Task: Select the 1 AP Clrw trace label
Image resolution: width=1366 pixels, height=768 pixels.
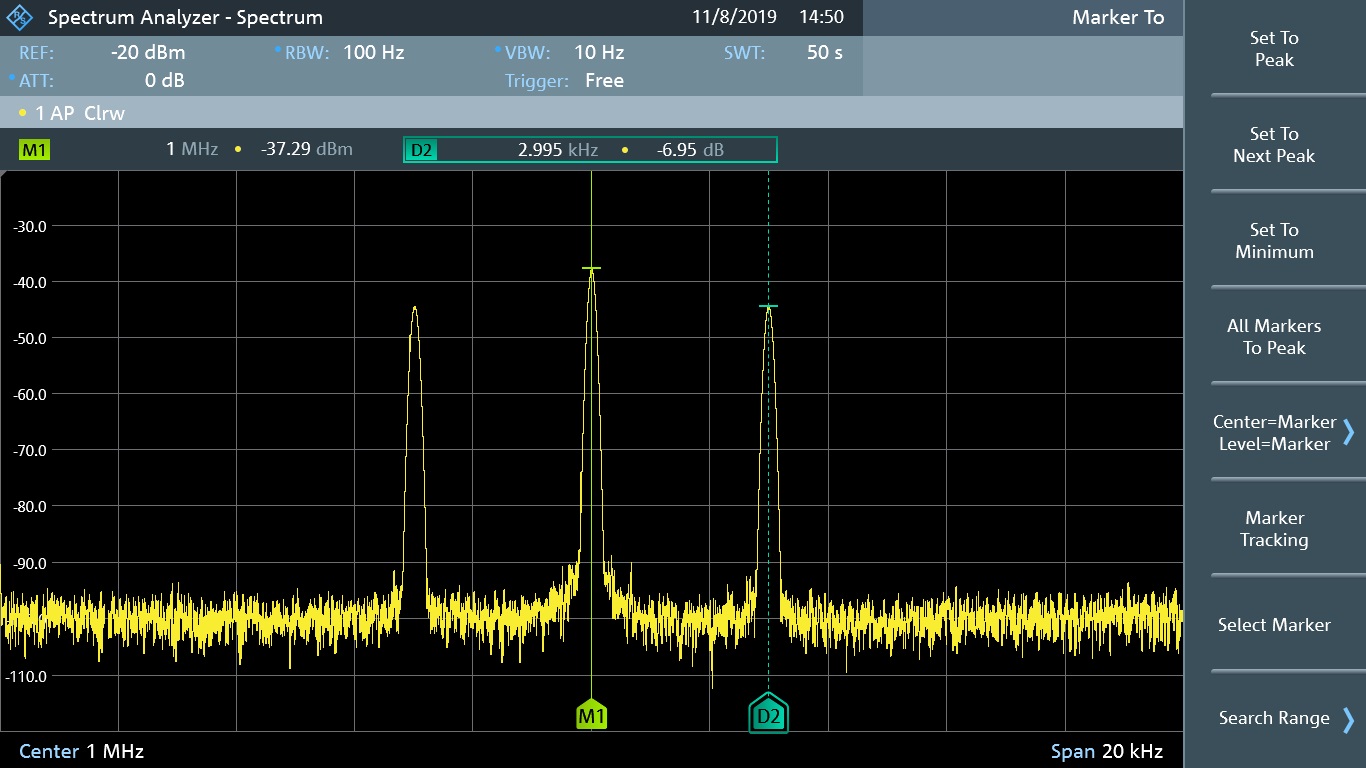Action: point(80,113)
